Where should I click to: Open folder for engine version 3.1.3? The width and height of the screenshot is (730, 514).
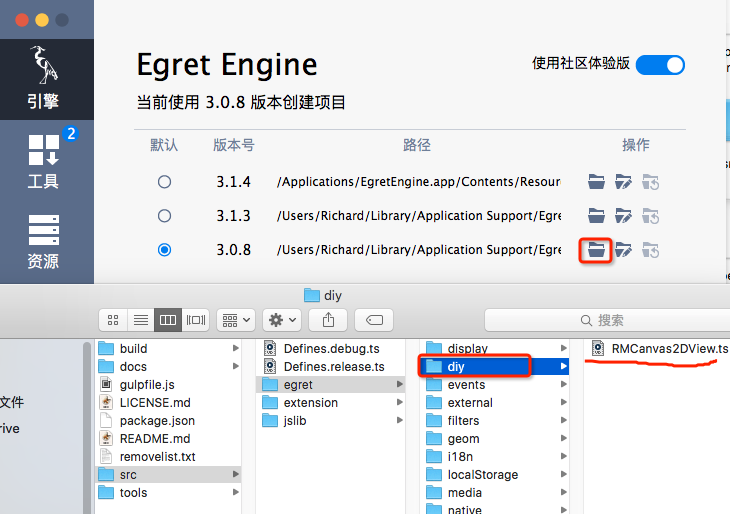pyautogui.click(x=596, y=216)
